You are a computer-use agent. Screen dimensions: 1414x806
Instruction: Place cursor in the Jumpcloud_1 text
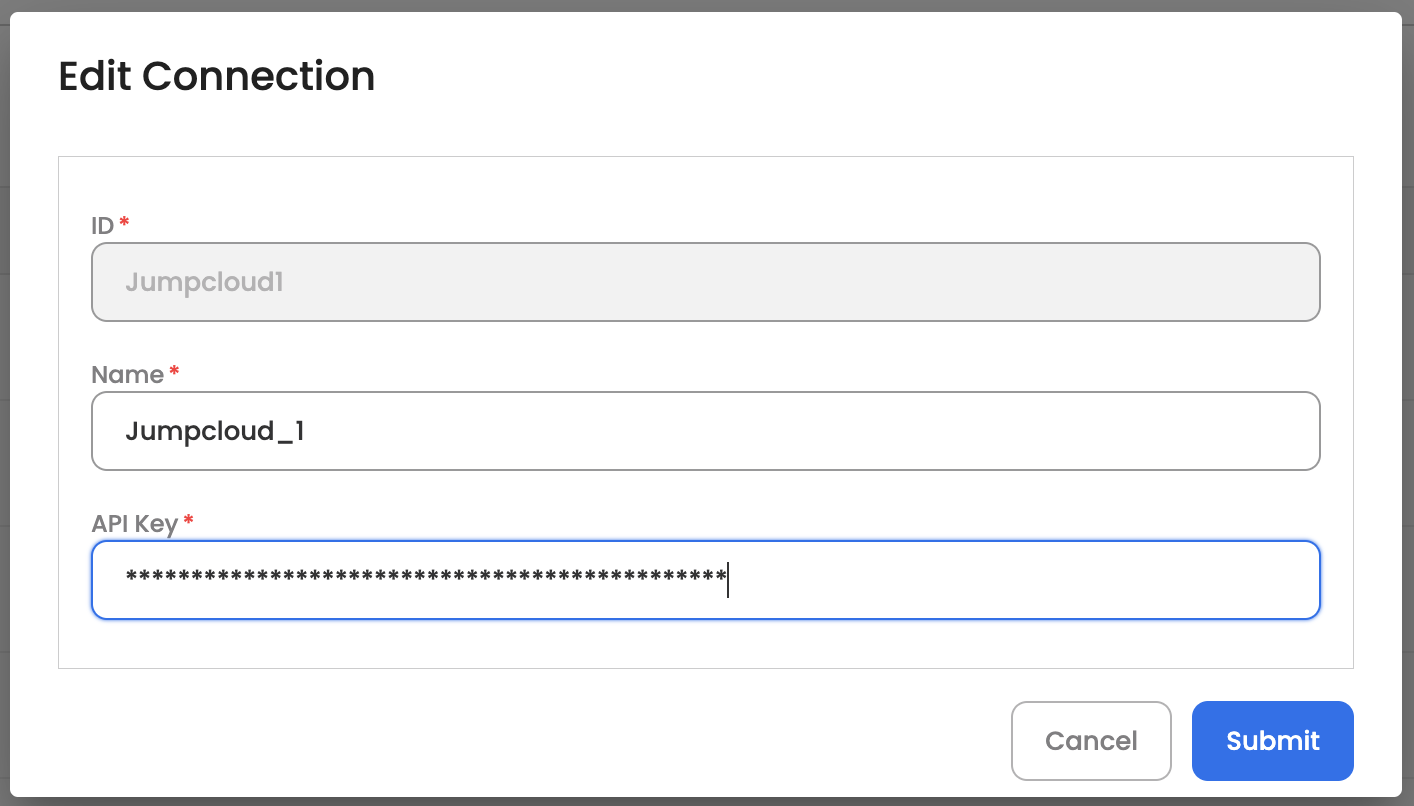point(214,431)
